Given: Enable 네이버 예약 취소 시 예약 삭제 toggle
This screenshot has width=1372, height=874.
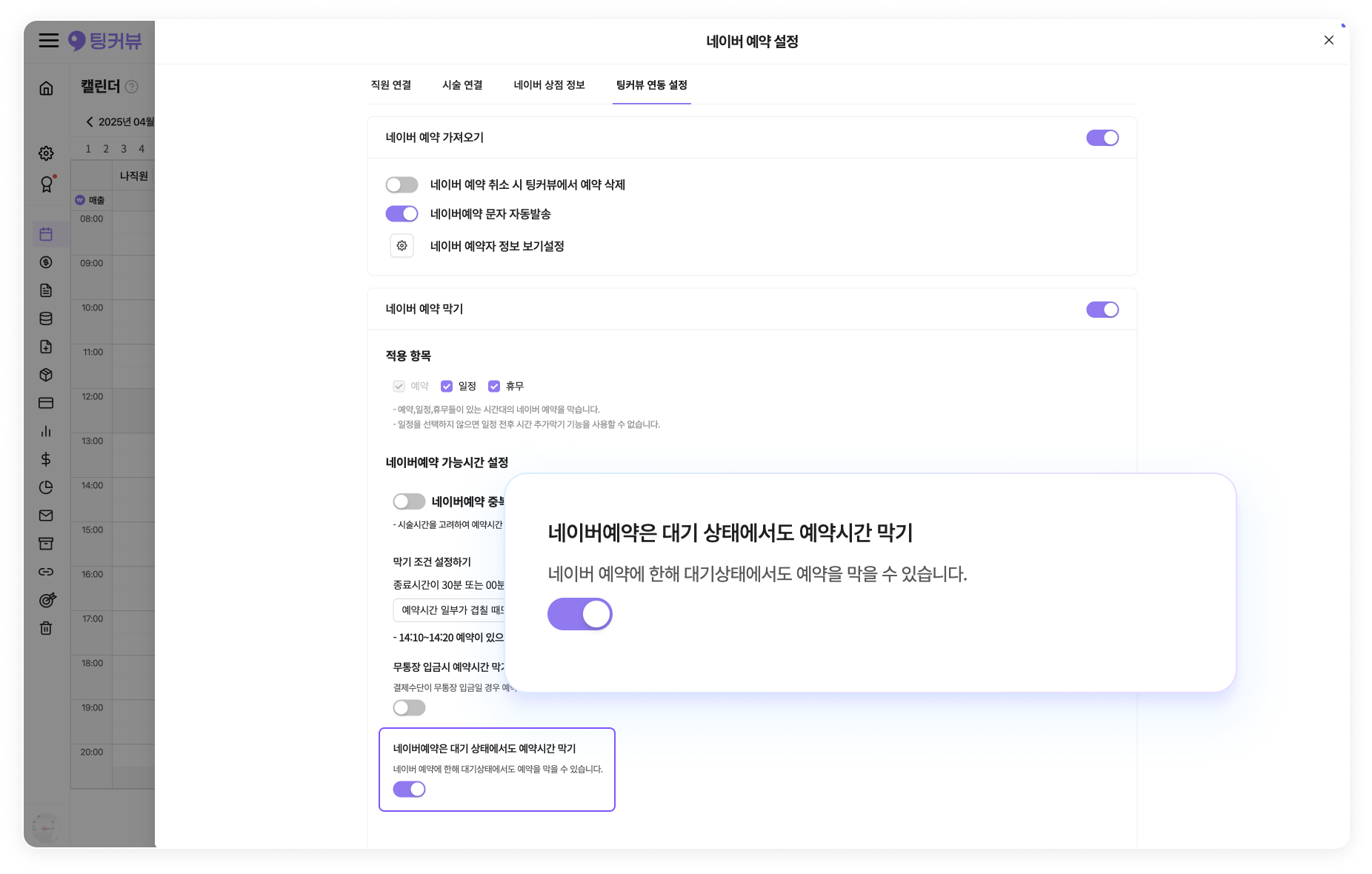Looking at the screenshot, I should coord(402,184).
